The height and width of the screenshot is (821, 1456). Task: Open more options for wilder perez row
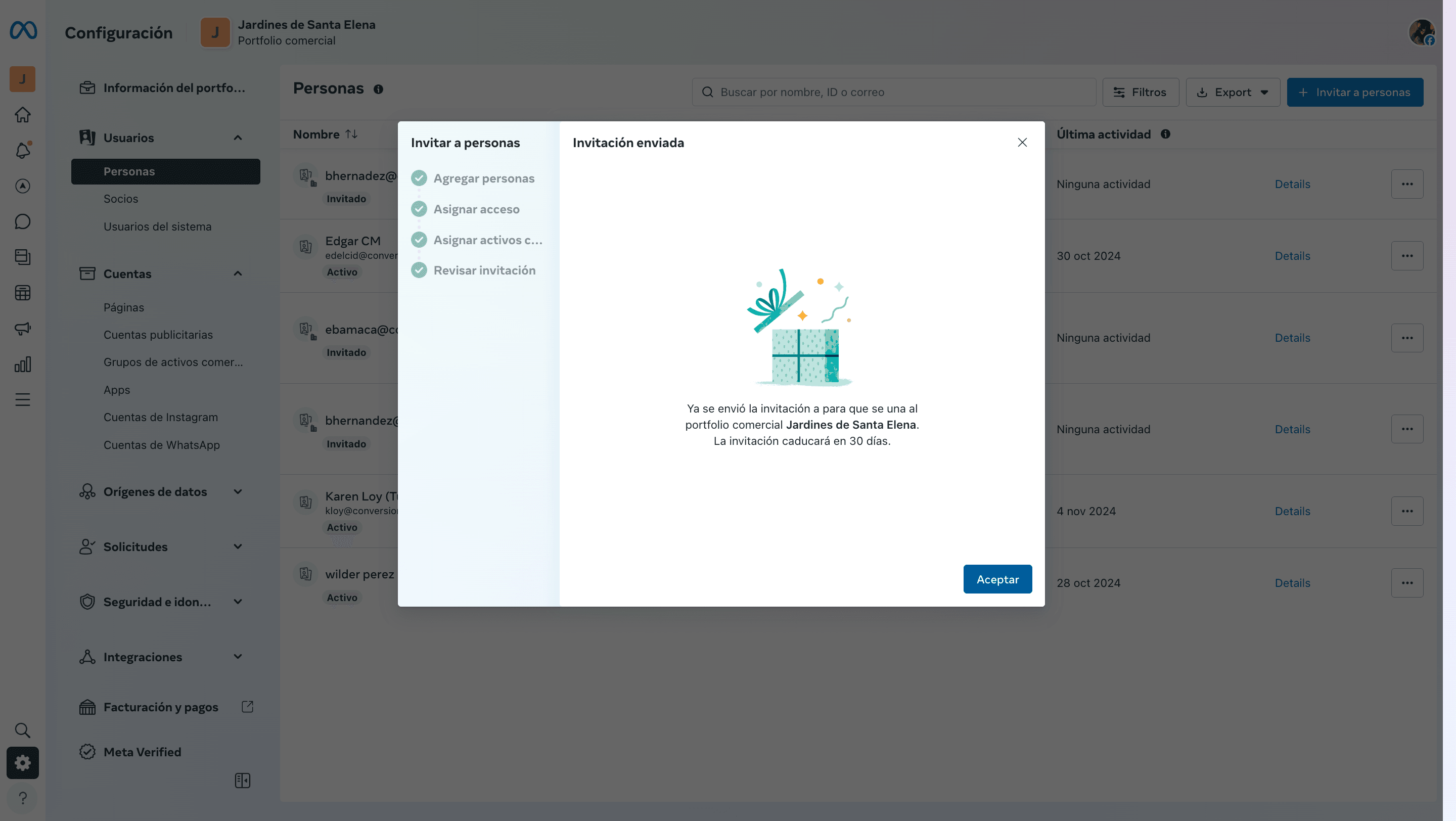[x=1407, y=583]
